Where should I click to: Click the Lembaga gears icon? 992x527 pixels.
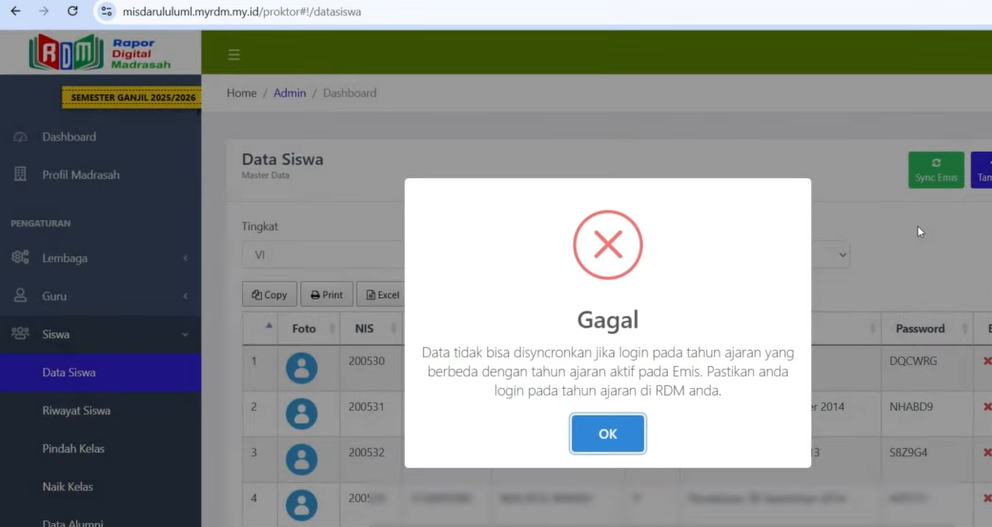tap(20, 257)
